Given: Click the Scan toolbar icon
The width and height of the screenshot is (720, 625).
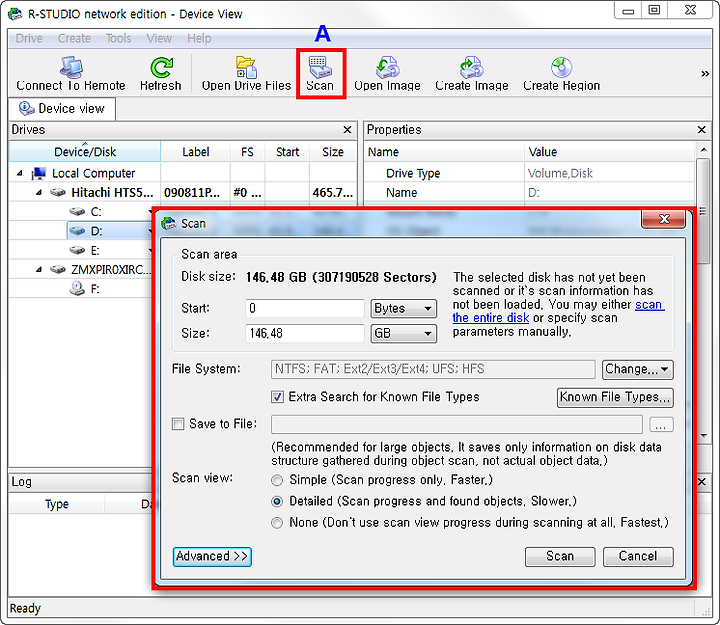Looking at the screenshot, I should (321, 73).
